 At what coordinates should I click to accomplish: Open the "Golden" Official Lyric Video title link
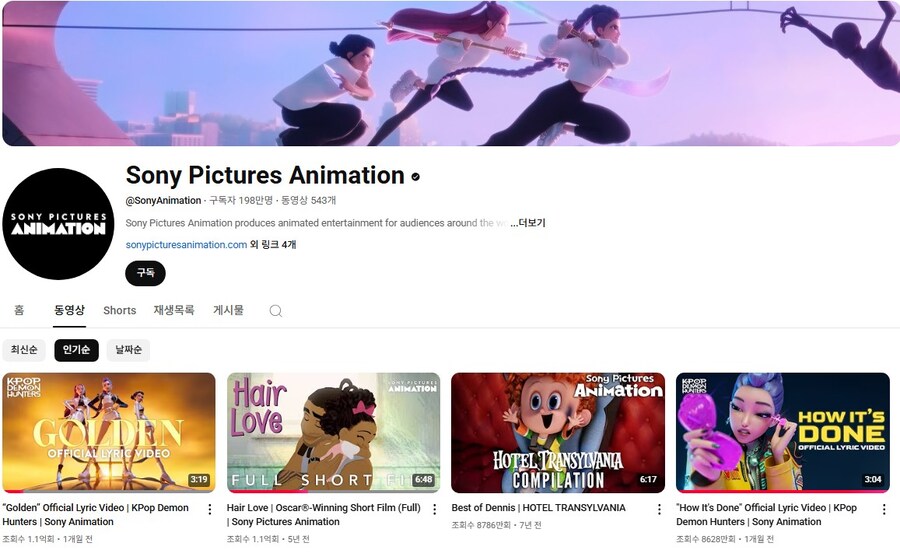point(95,515)
